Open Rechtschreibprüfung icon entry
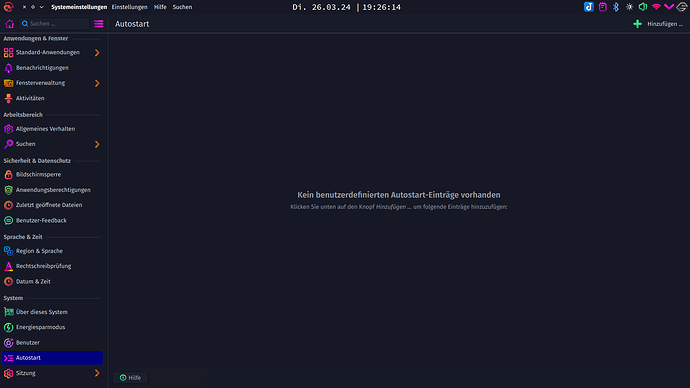The height and width of the screenshot is (388, 690). 8,266
